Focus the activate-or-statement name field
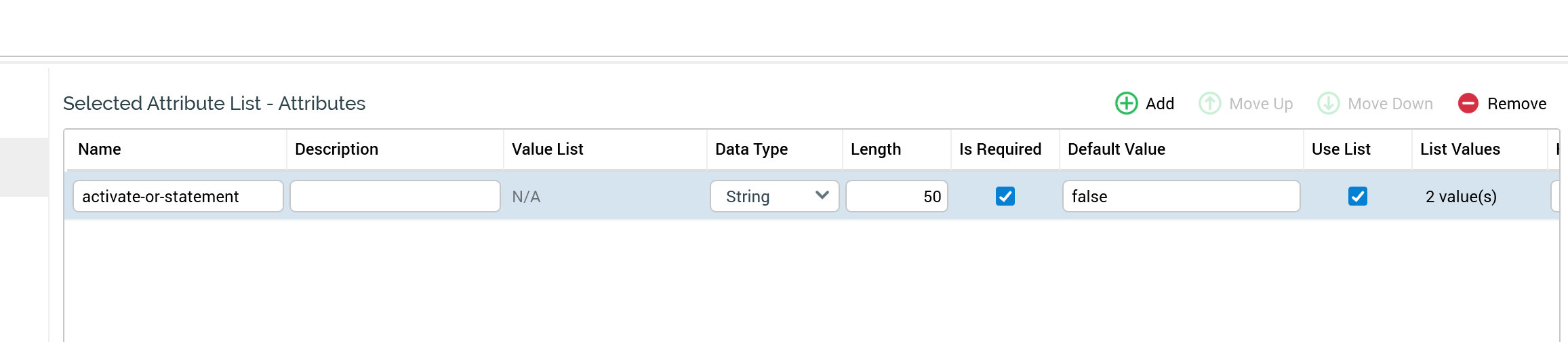1568x342 pixels. click(178, 196)
